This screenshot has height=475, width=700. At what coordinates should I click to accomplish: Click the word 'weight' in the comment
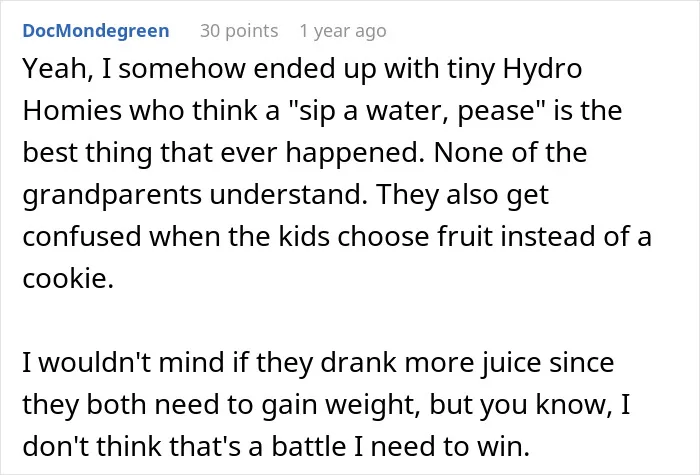[x=369, y=405]
